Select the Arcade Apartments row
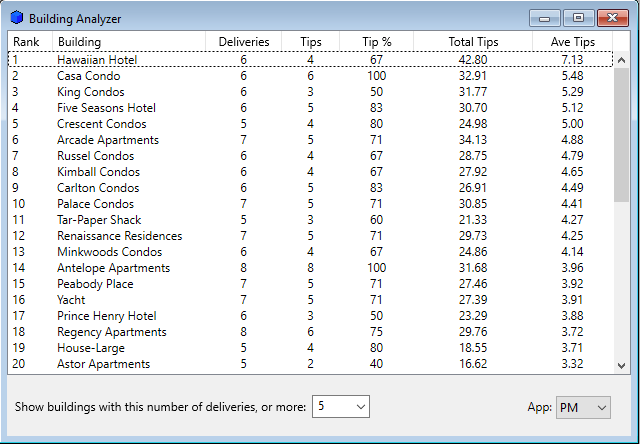 [x=311, y=140]
